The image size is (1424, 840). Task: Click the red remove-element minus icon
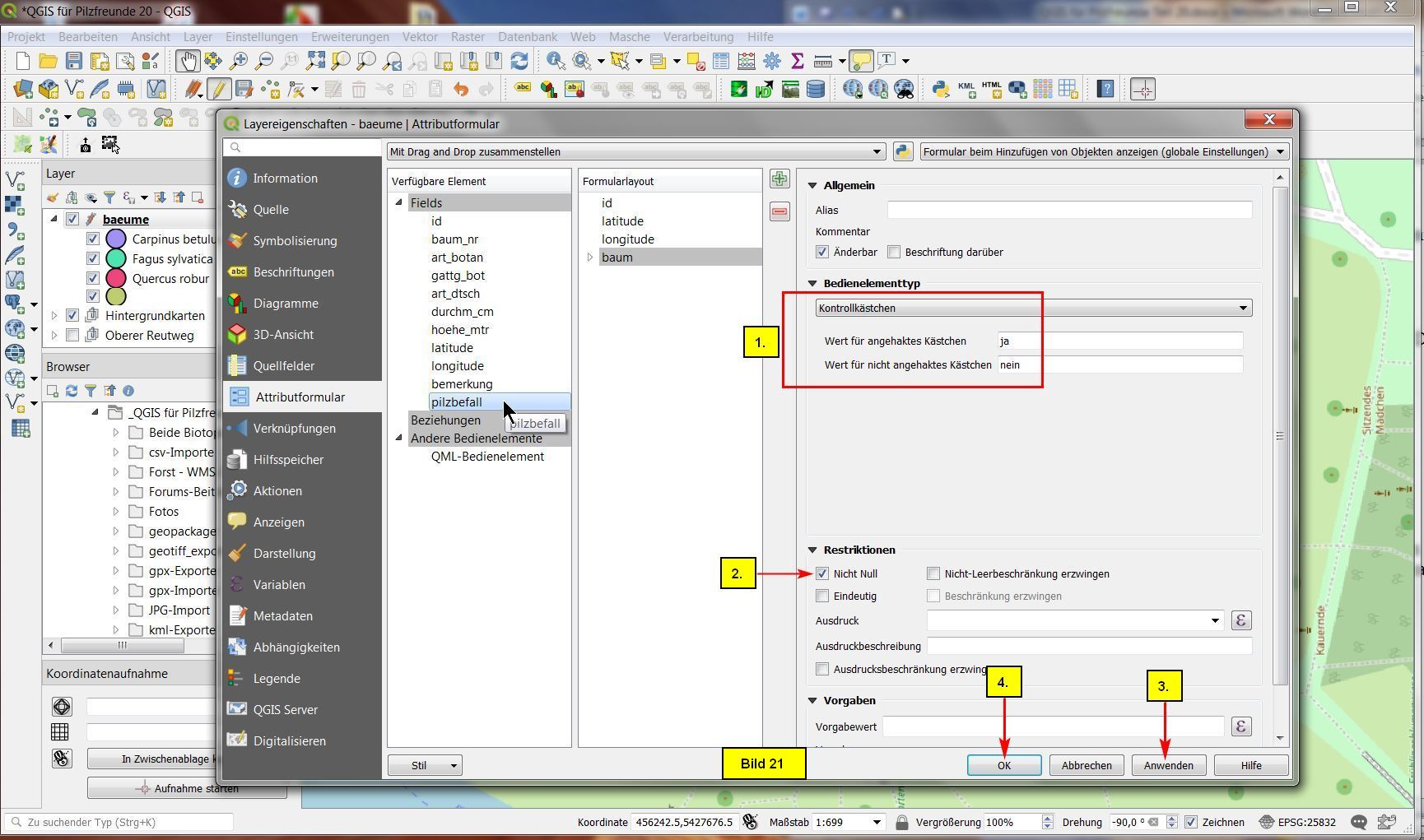(779, 212)
